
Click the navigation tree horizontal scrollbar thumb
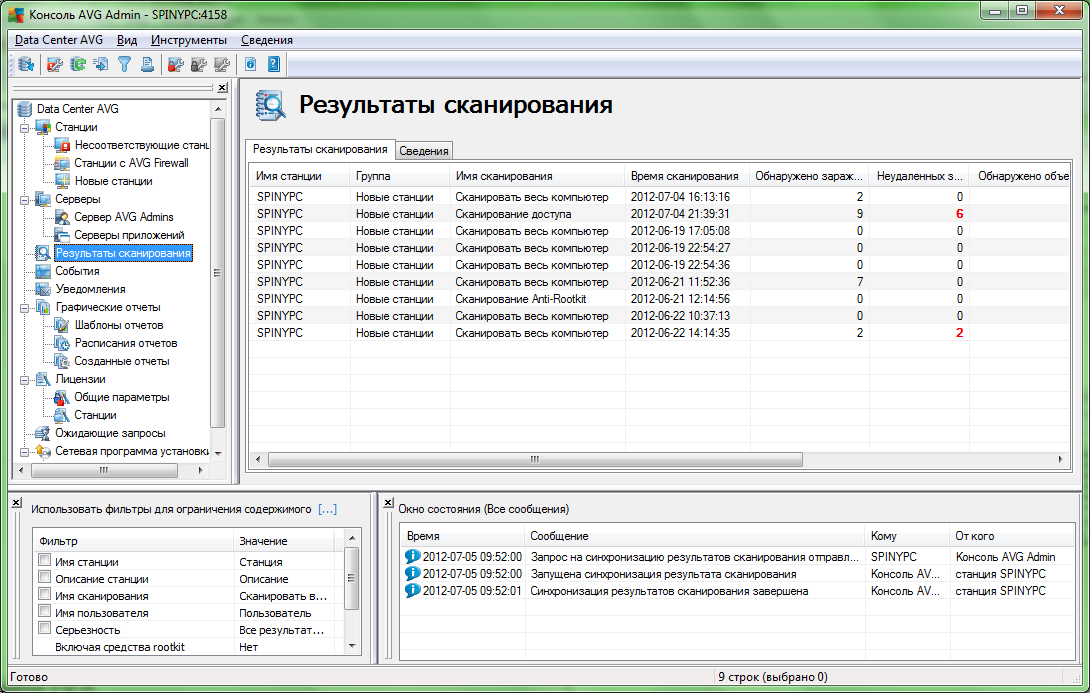coord(104,471)
